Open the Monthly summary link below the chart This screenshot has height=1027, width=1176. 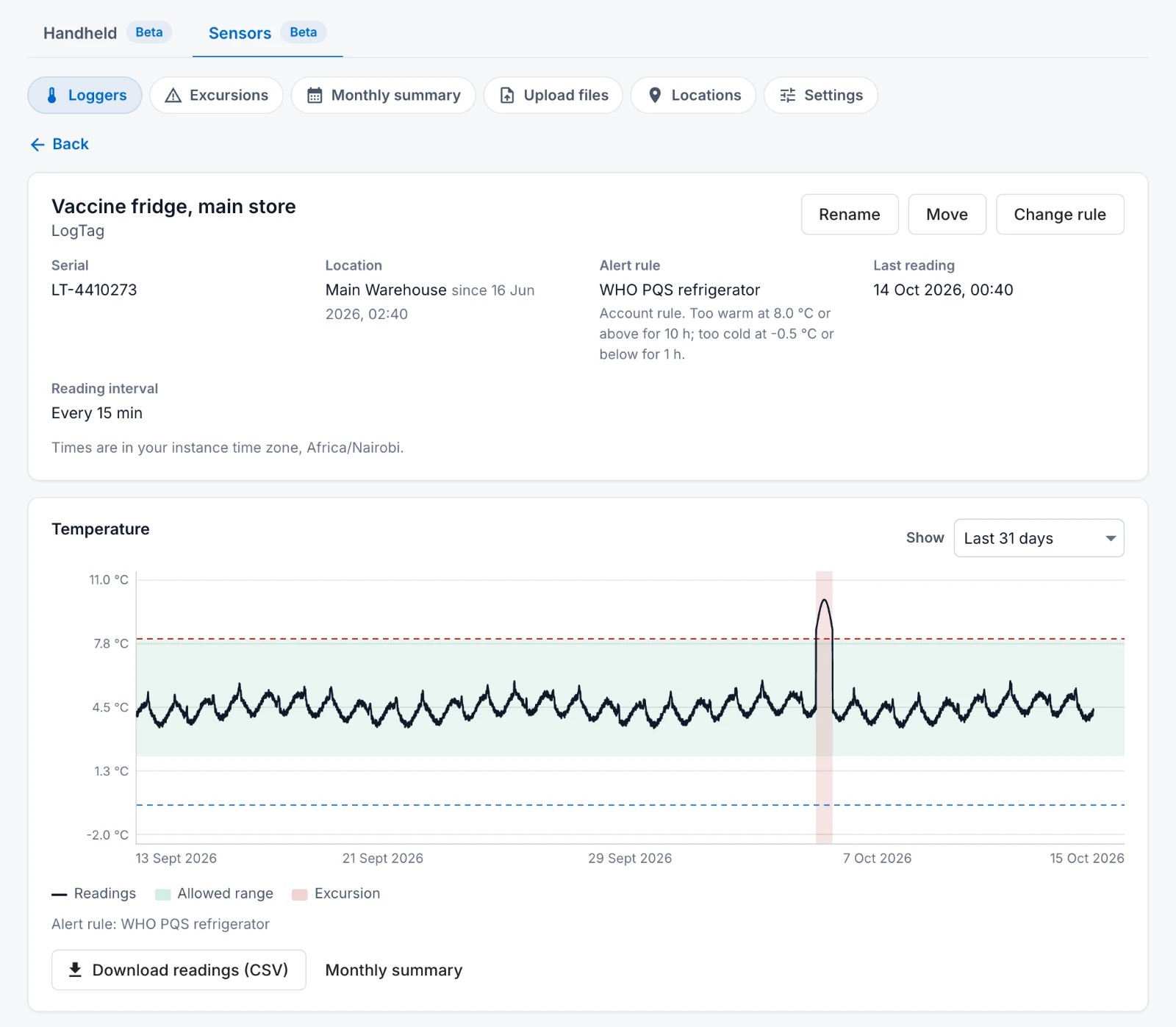point(394,970)
